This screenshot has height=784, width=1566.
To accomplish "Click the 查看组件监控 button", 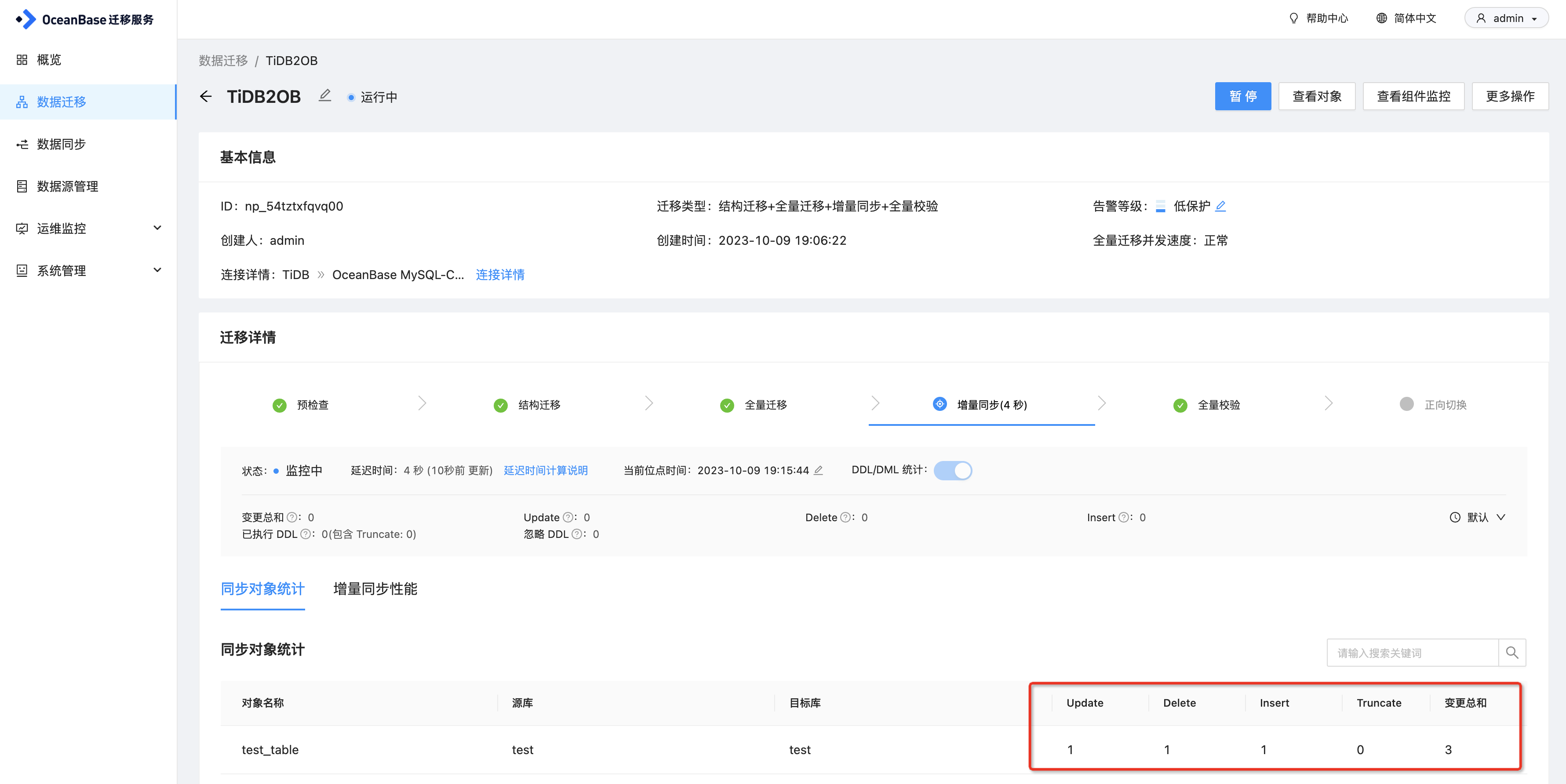I will click(x=1413, y=96).
